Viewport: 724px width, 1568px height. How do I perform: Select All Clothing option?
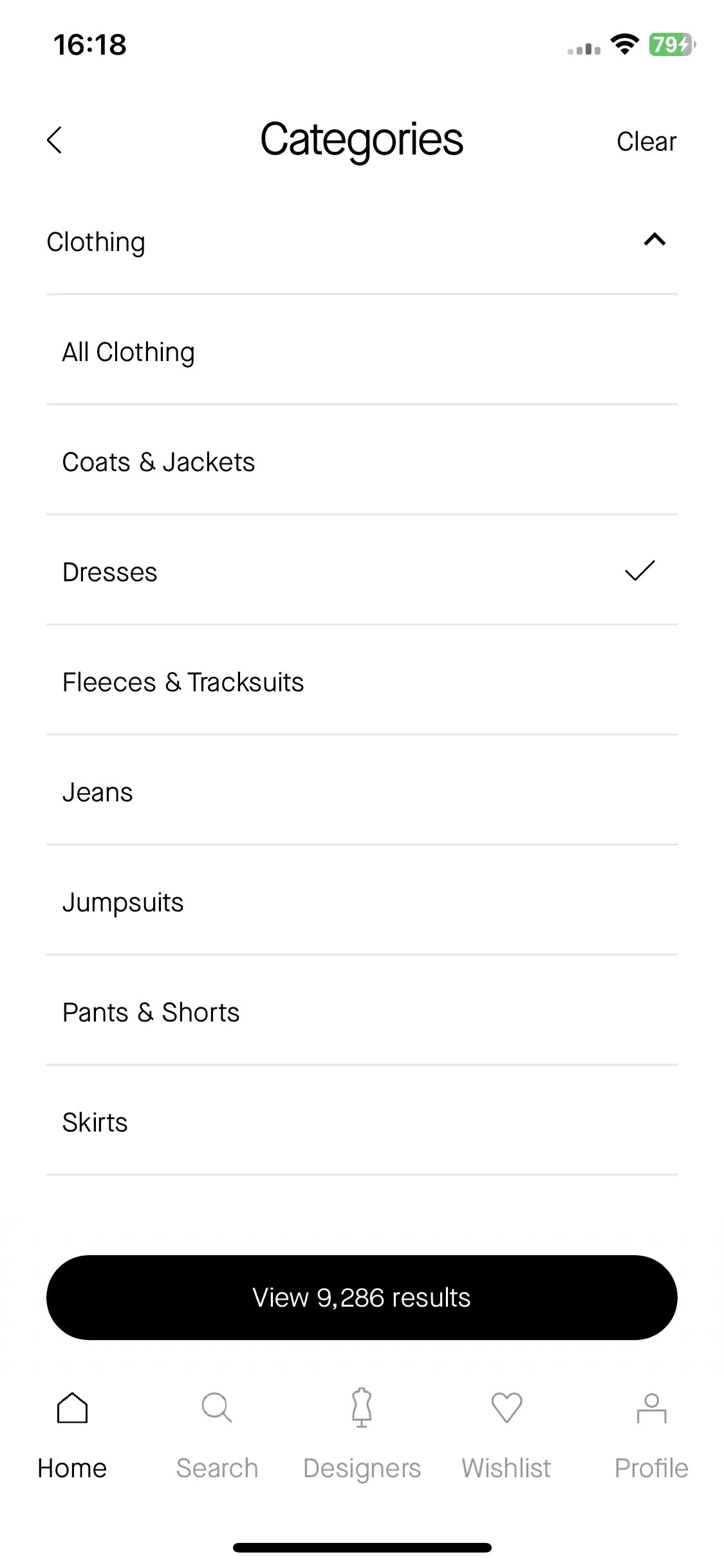point(362,351)
